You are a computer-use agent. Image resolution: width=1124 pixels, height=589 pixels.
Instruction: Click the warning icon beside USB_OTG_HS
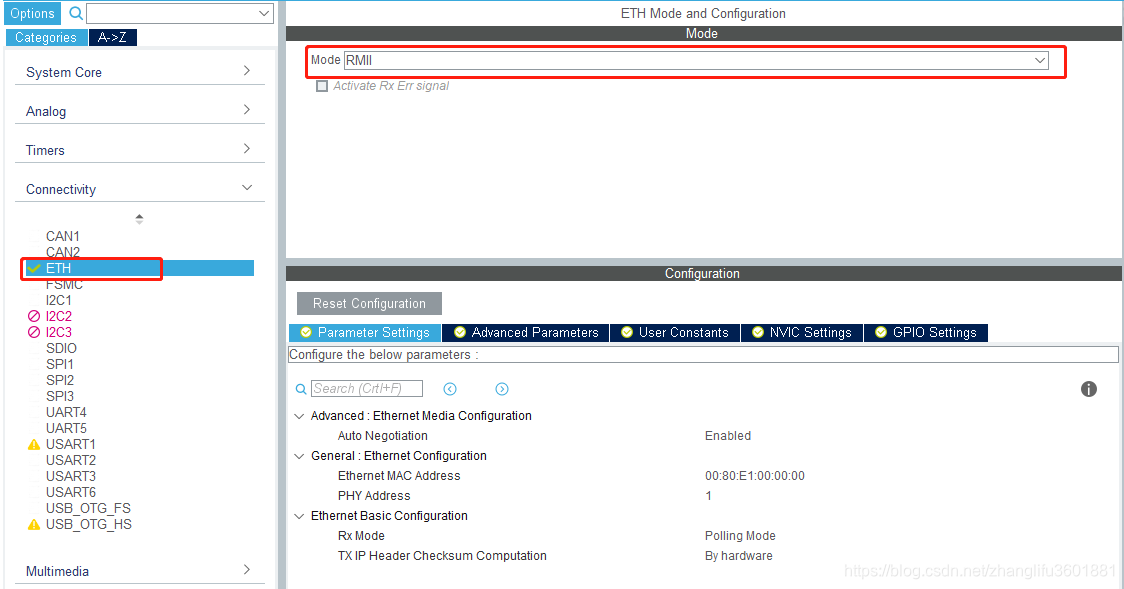[33, 524]
